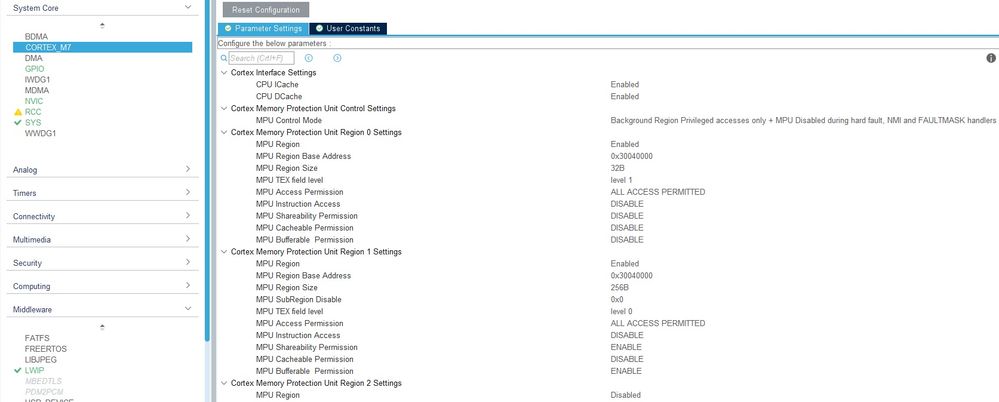Click the Middleware sort arrow
The image size is (999, 402).
pyautogui.click(x=102, y=327)
